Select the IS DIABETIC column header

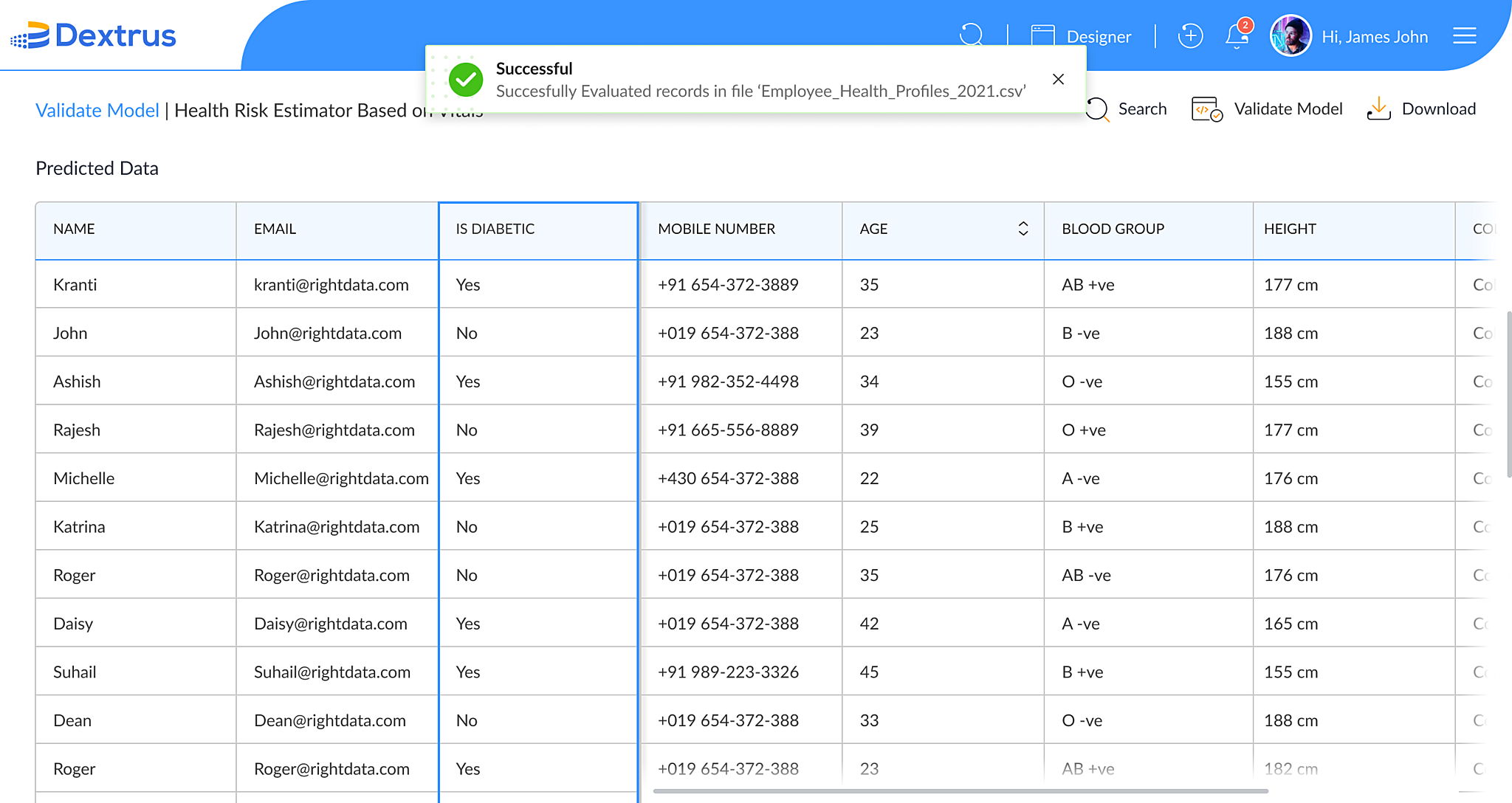[538, 230]
